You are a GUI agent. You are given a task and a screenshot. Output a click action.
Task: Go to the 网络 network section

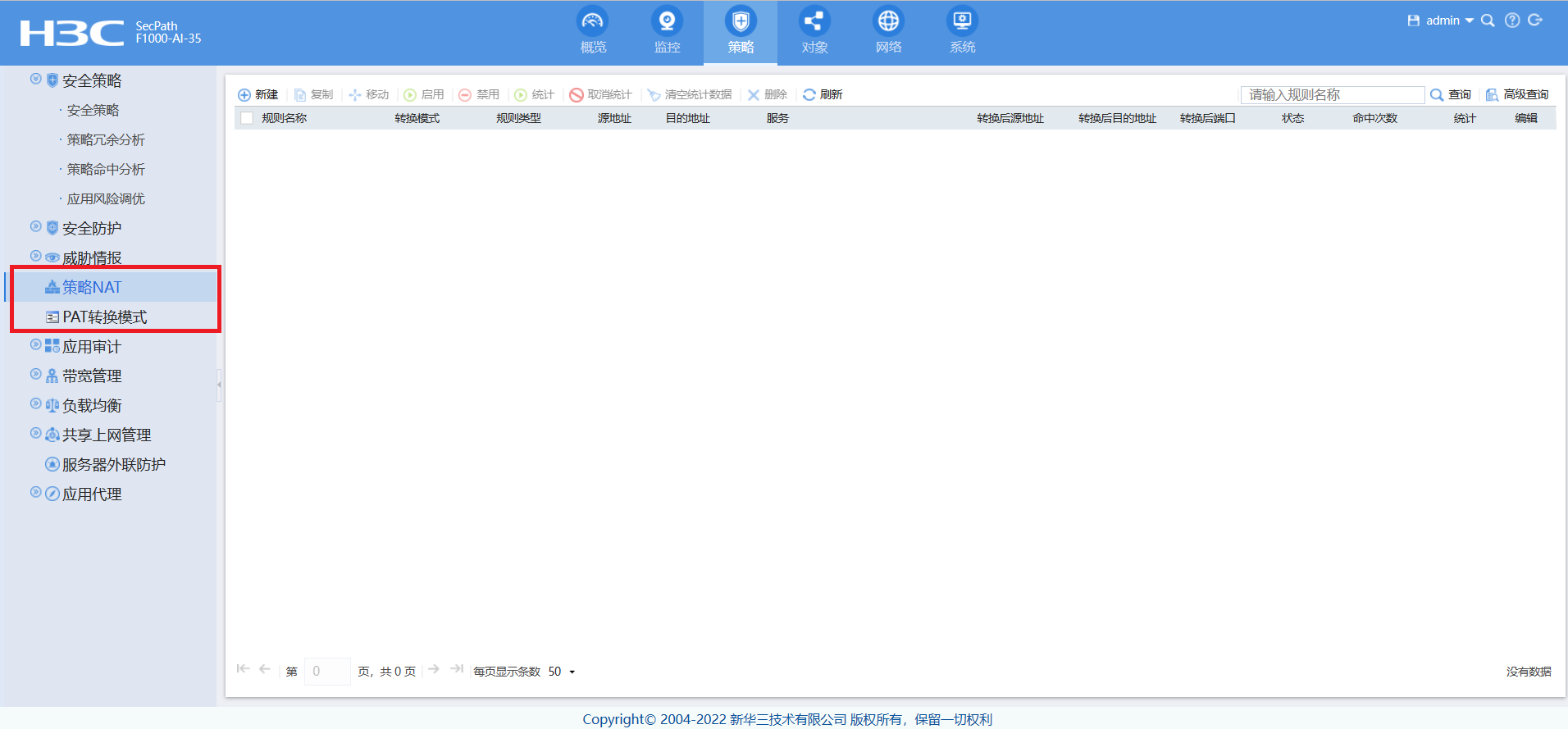888,31
